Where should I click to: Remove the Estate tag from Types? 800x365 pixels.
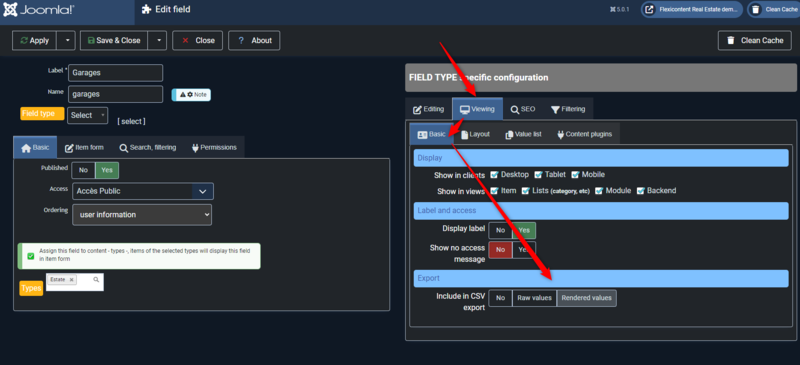point(71,280)
